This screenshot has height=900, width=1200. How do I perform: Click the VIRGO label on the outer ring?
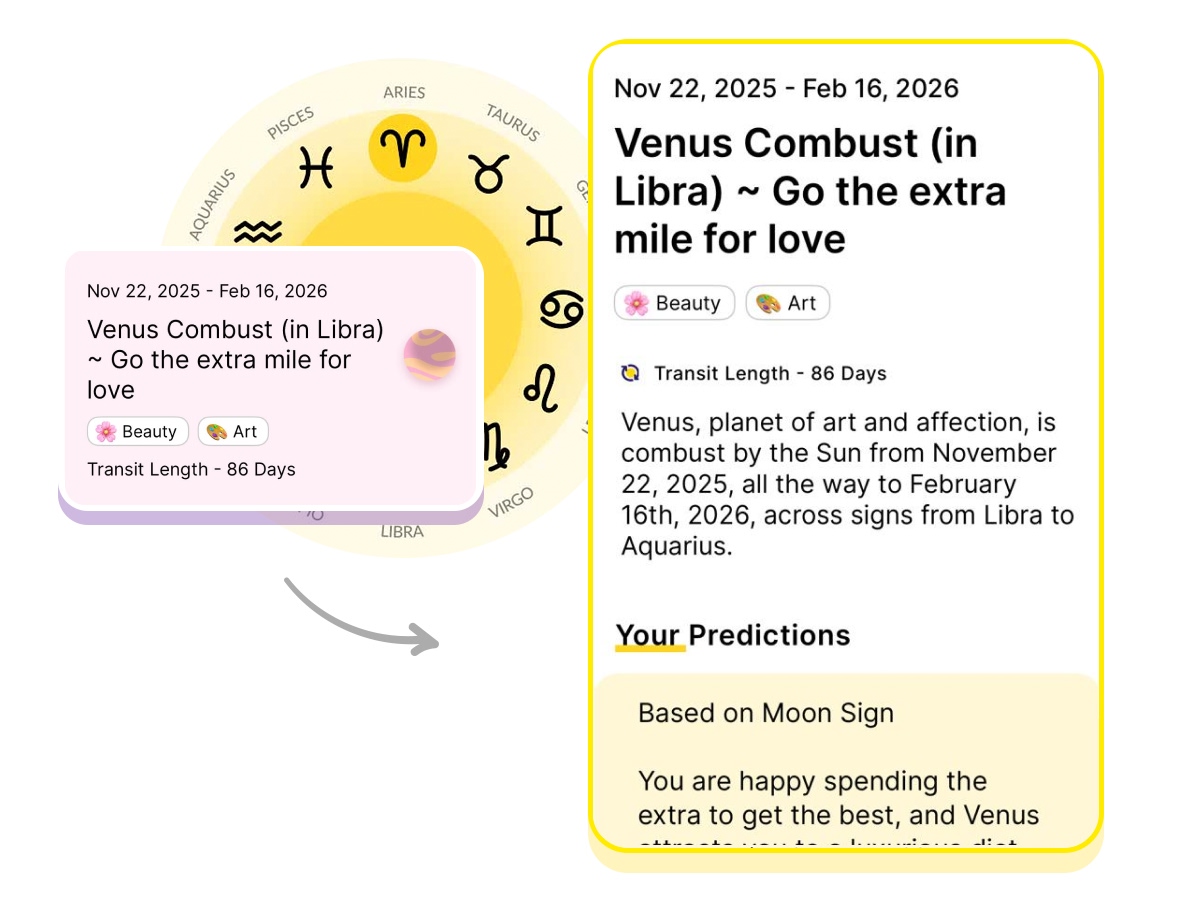pyautogui.click(x=511, y=502)
